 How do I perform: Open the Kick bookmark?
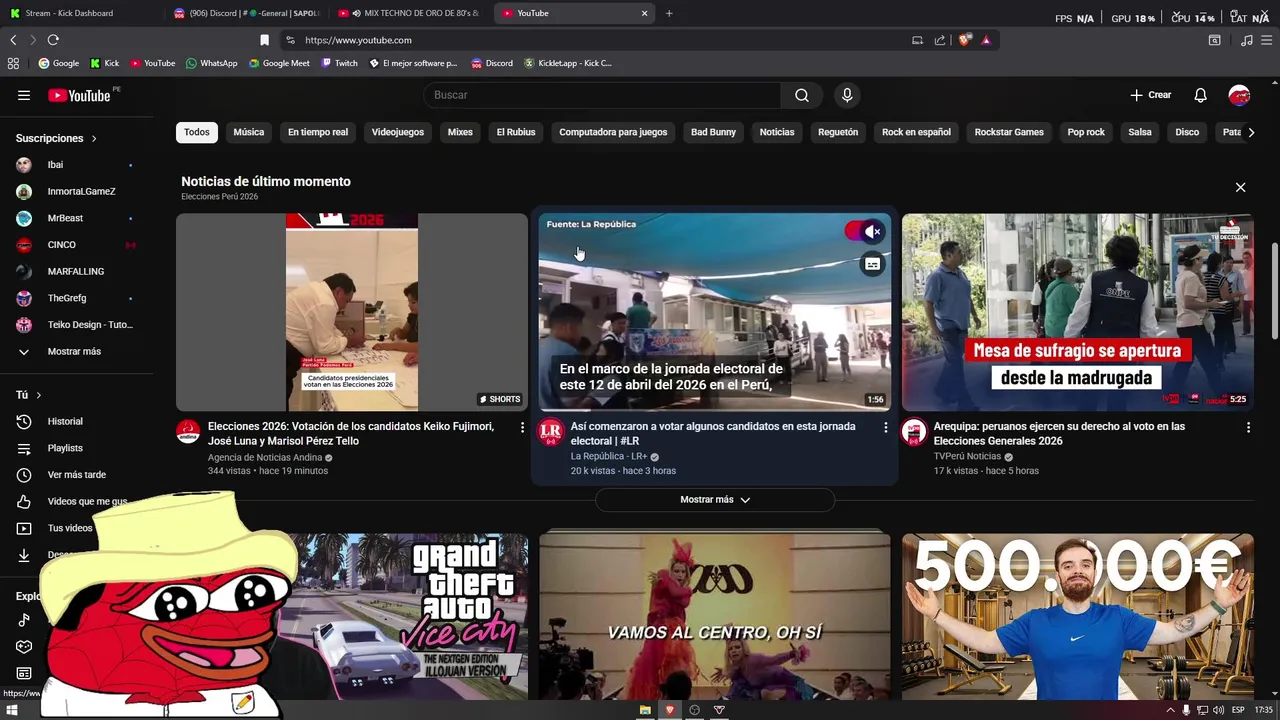click(x=104, y=63)
